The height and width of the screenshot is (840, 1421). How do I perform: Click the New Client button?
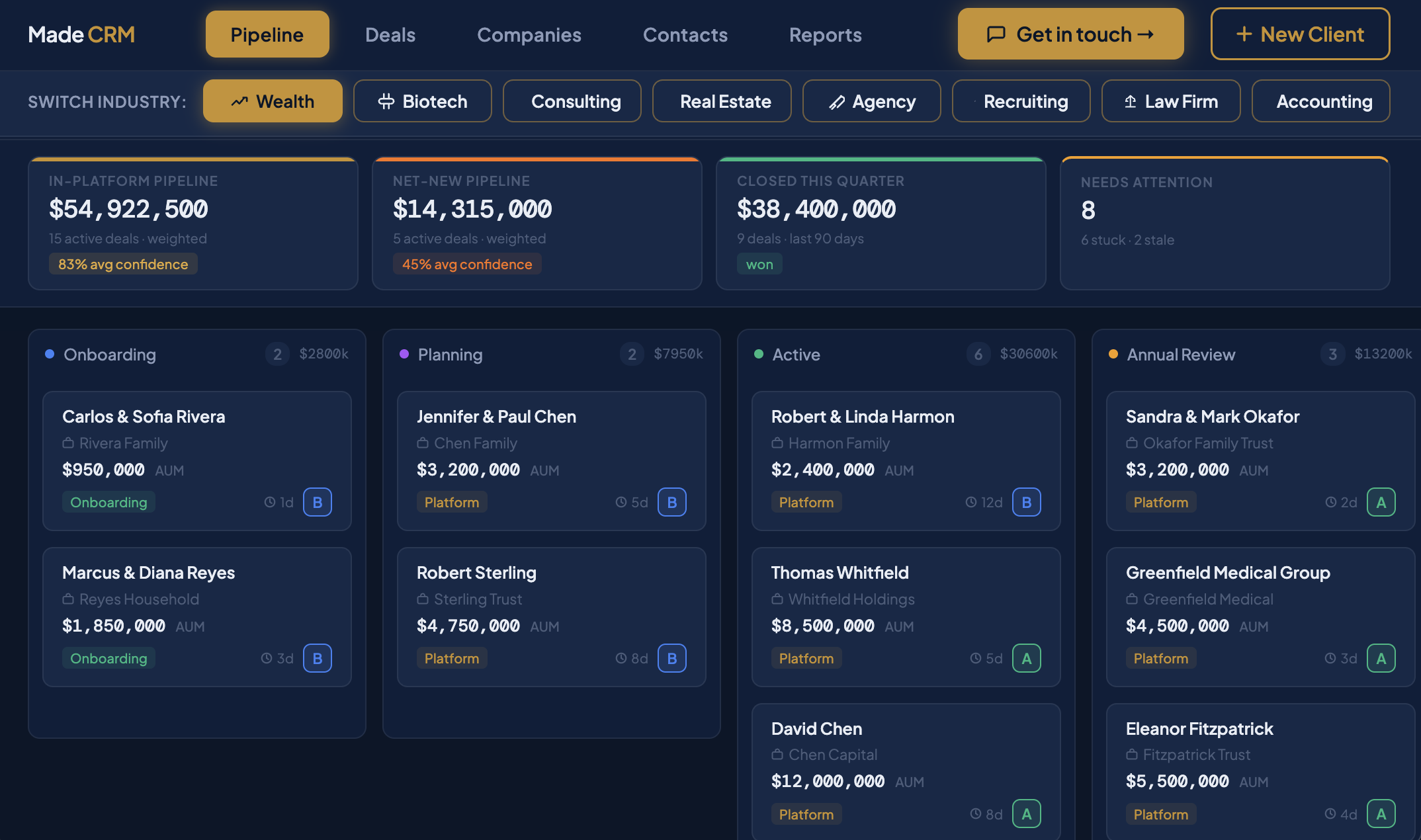click(x=1300, y=34)
